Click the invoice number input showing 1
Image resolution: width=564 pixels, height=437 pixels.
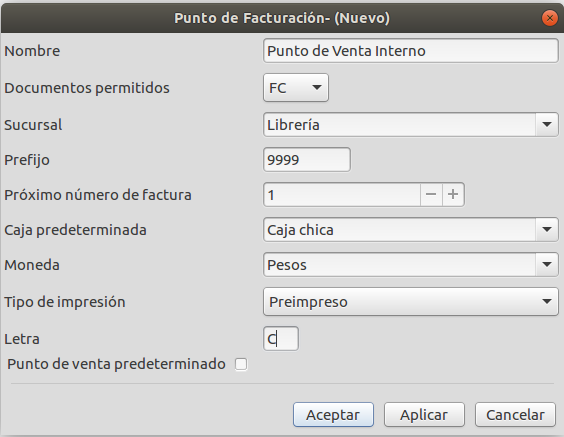pos(342,195)
